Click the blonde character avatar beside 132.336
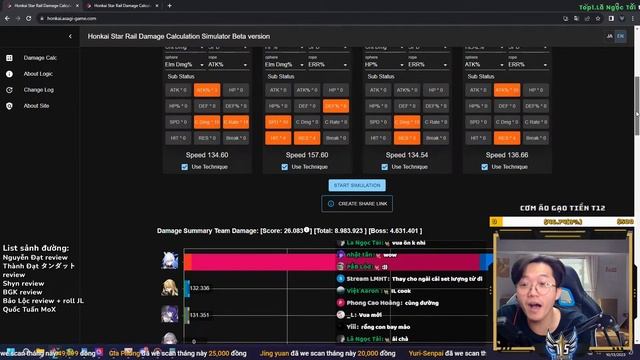The height and width of the screenshot is (360, 640). 169,288
